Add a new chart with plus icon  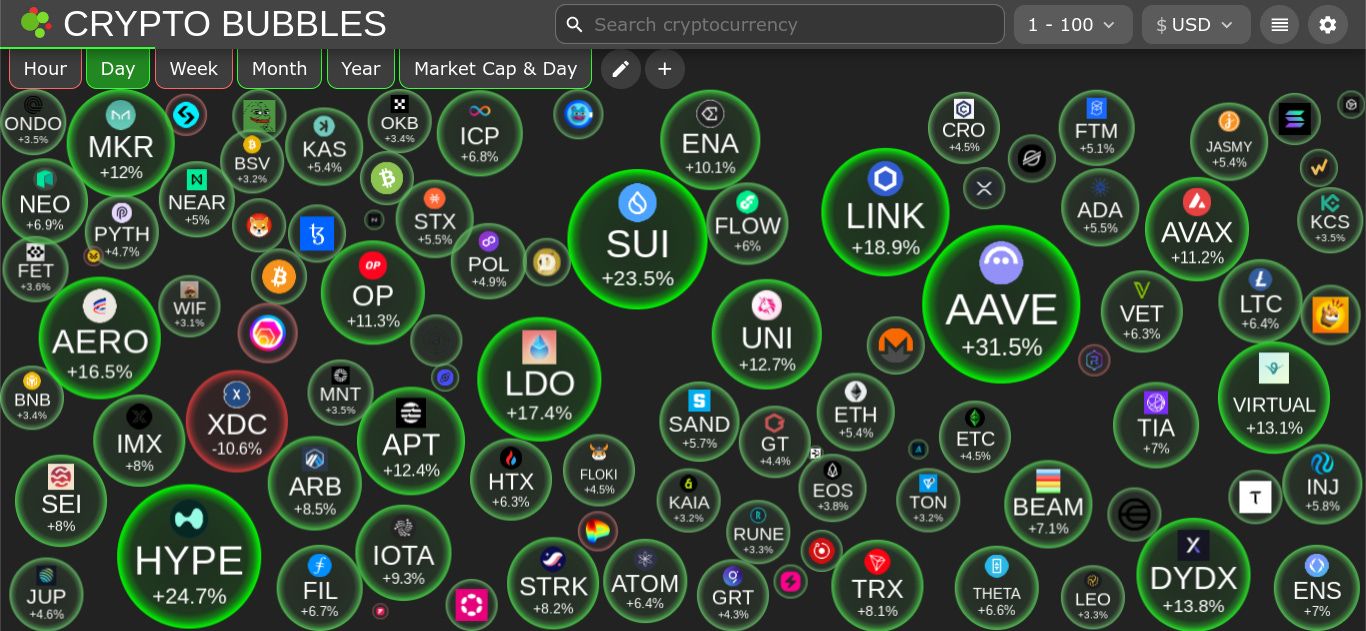pyautogui.click(x=665, y=69)
